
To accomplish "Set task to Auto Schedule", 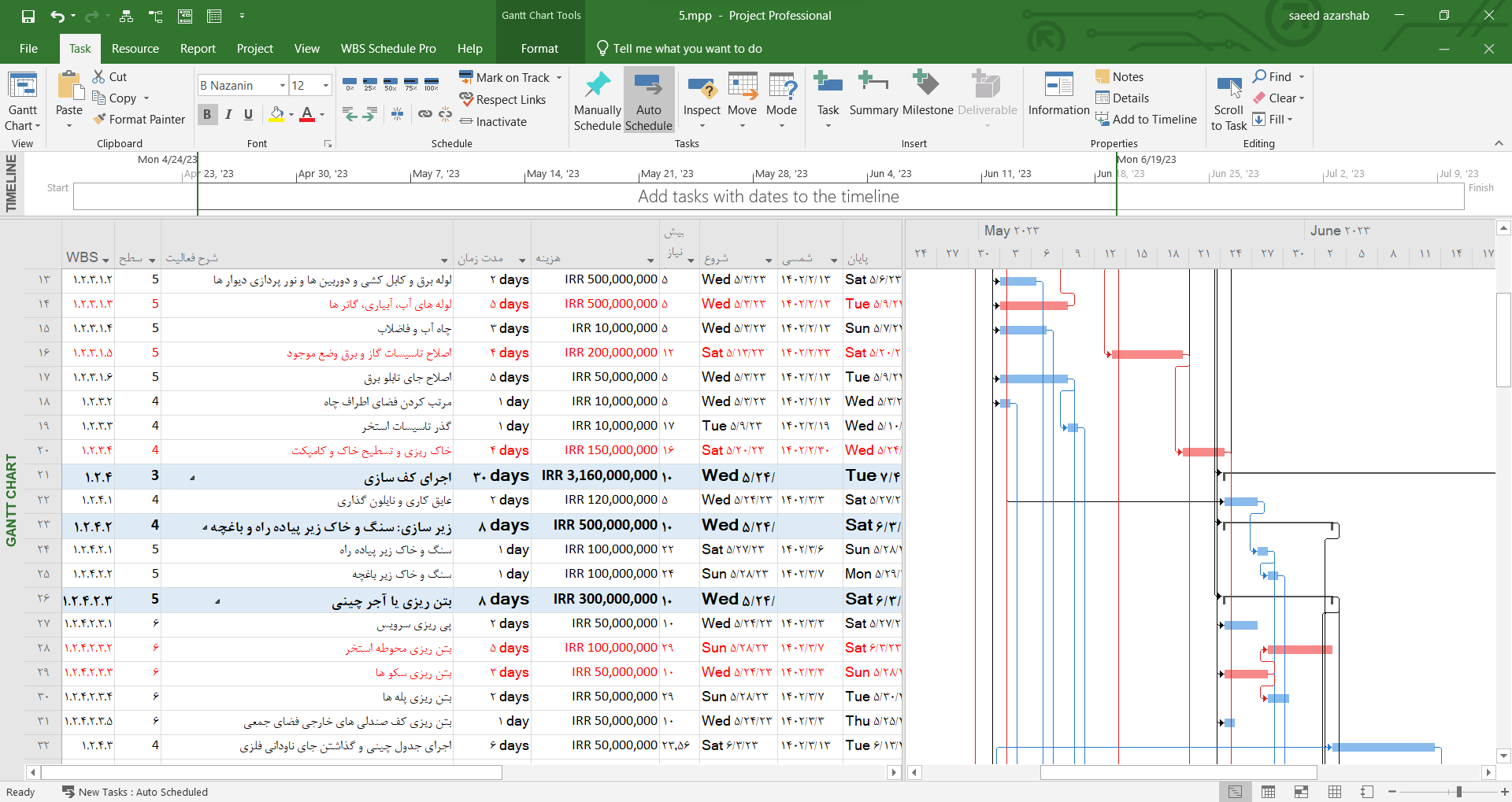I will point(649,101).
